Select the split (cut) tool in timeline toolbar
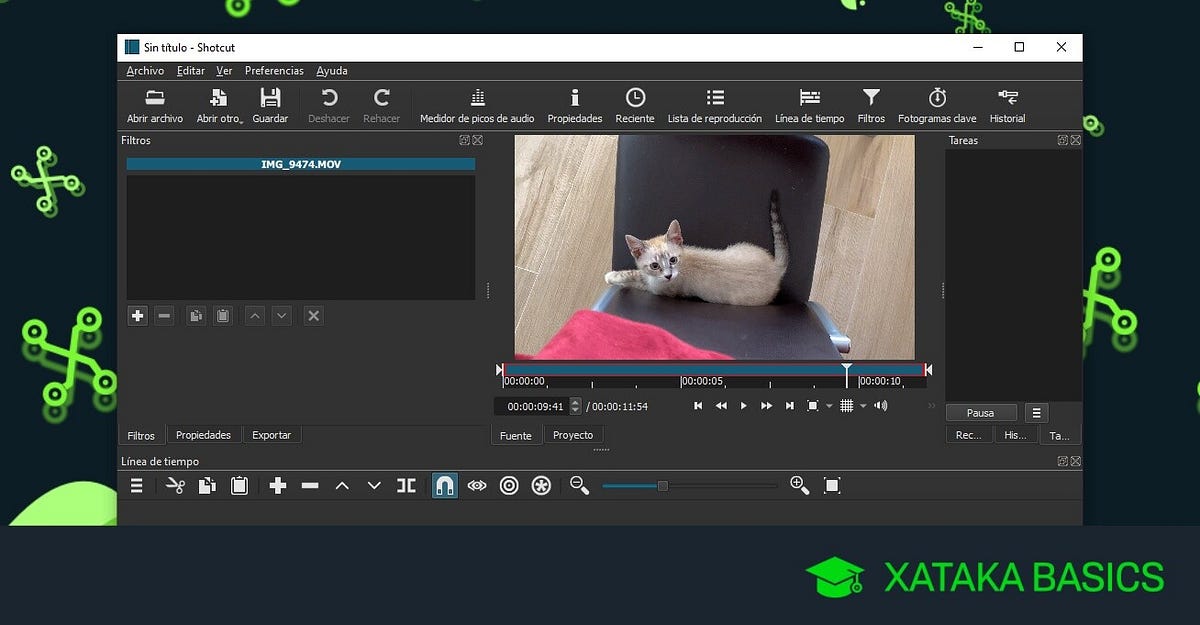 point(406,485)
